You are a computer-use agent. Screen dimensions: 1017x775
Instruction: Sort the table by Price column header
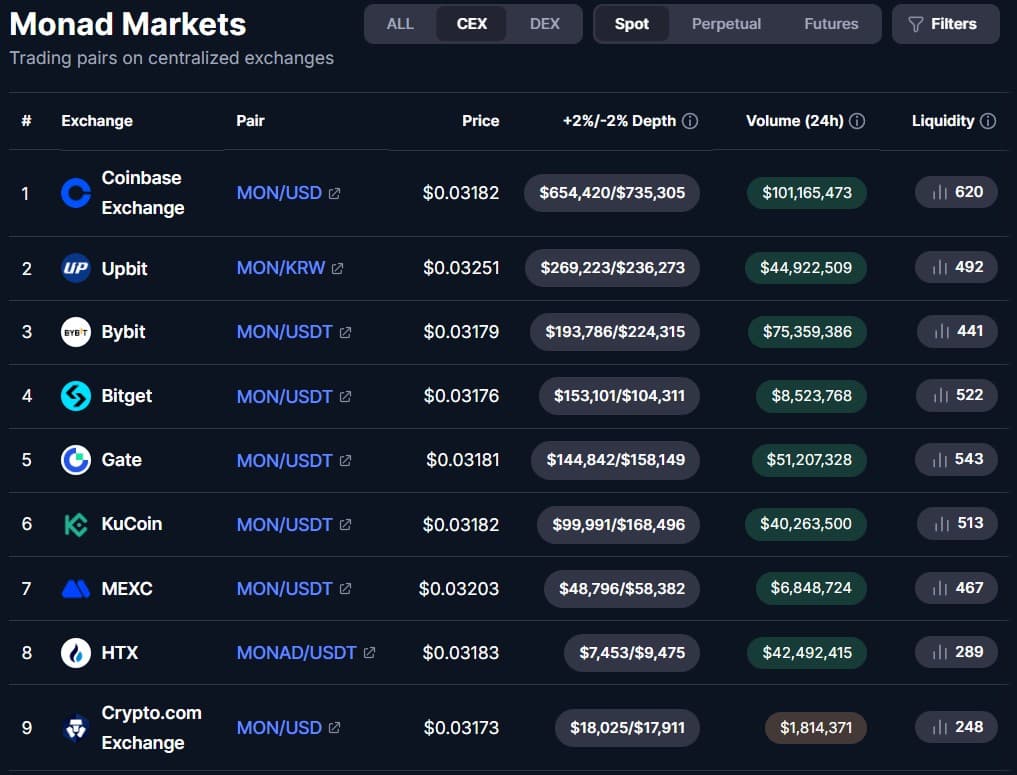pyautogui.click(x=480, y=121)
